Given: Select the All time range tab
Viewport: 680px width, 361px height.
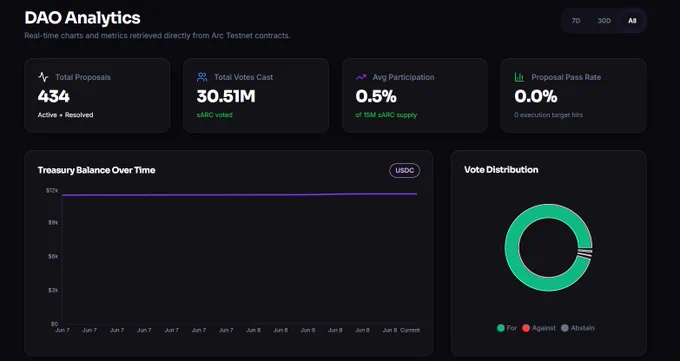Looking at the screenshot, I should pyautogui.click(x=632, y=21).
